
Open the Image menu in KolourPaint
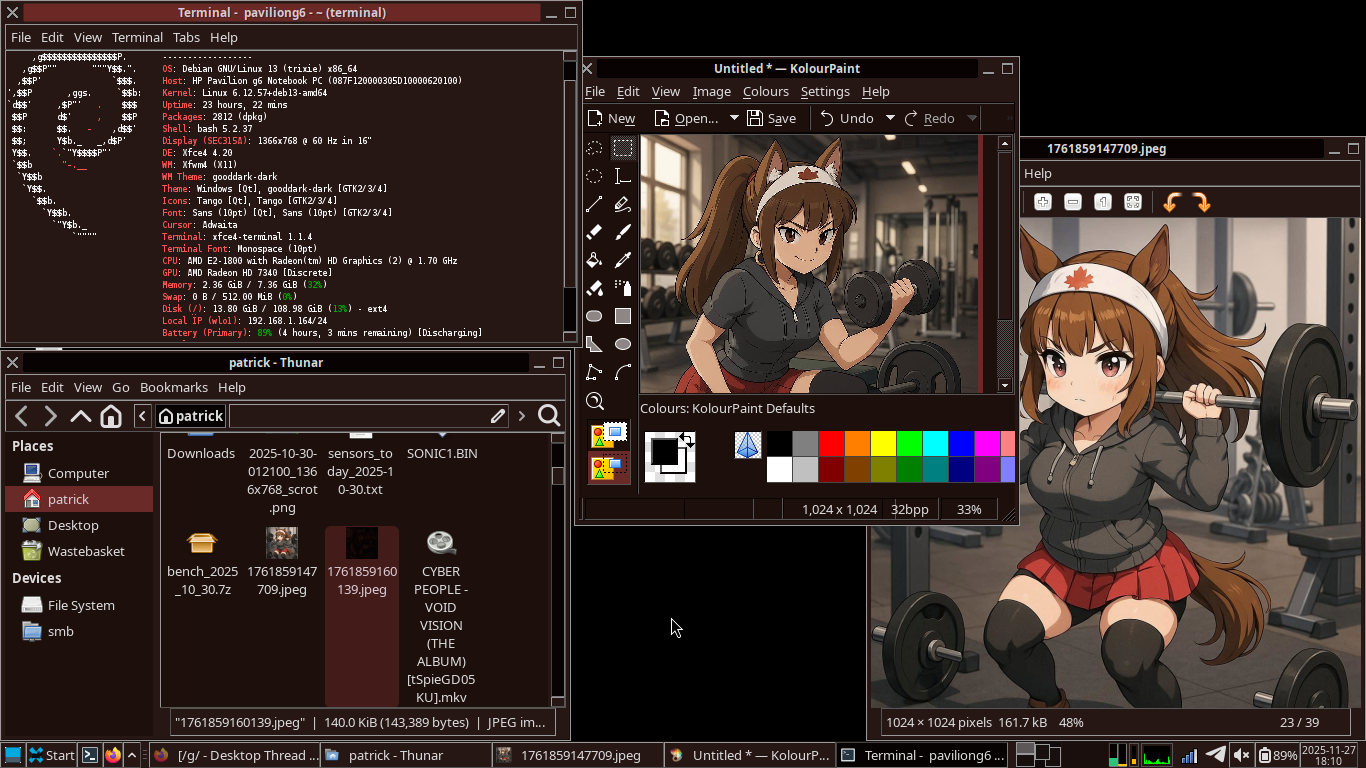pyautogui.click(x=712, y=91)
